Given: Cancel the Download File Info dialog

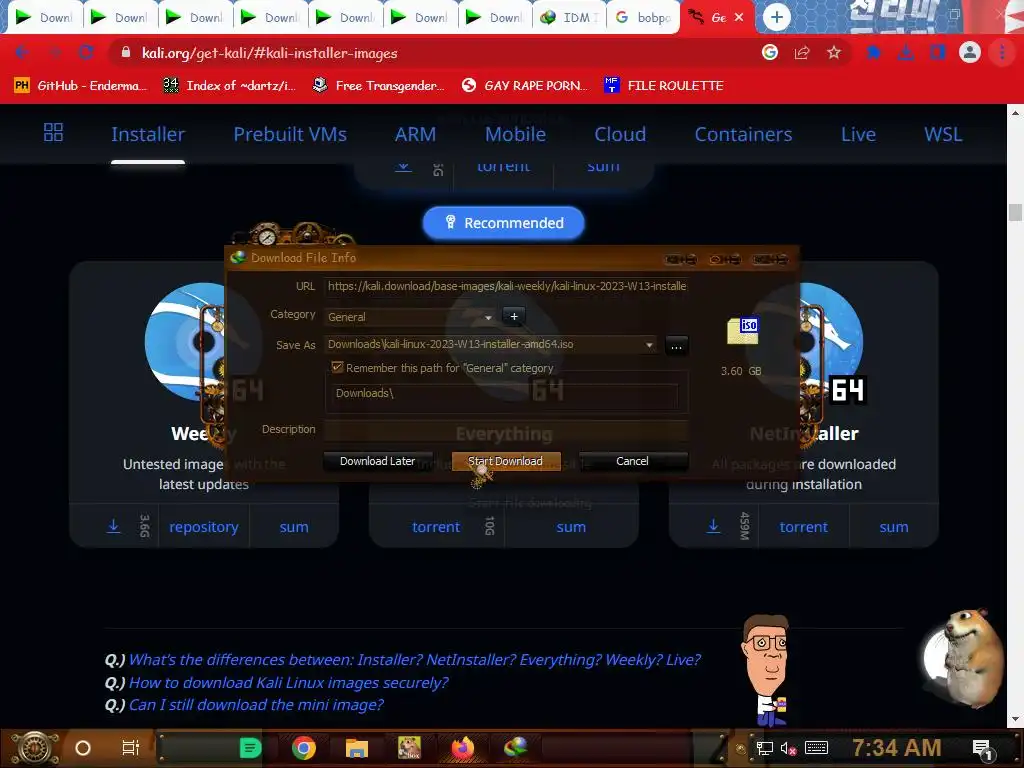Looking at the screenshot, I should click(632, 461).
